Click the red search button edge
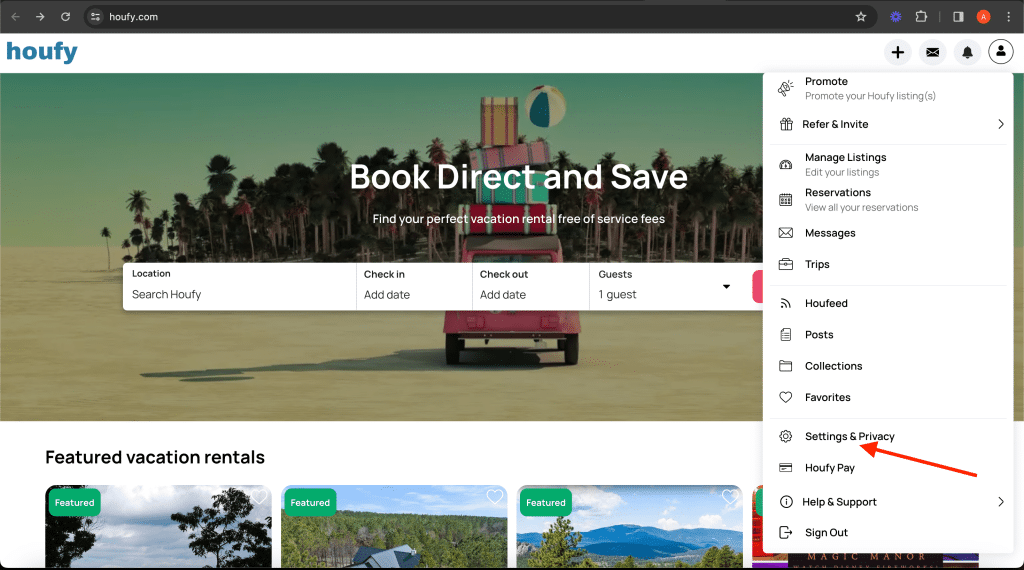 click(x=758, y=287)
